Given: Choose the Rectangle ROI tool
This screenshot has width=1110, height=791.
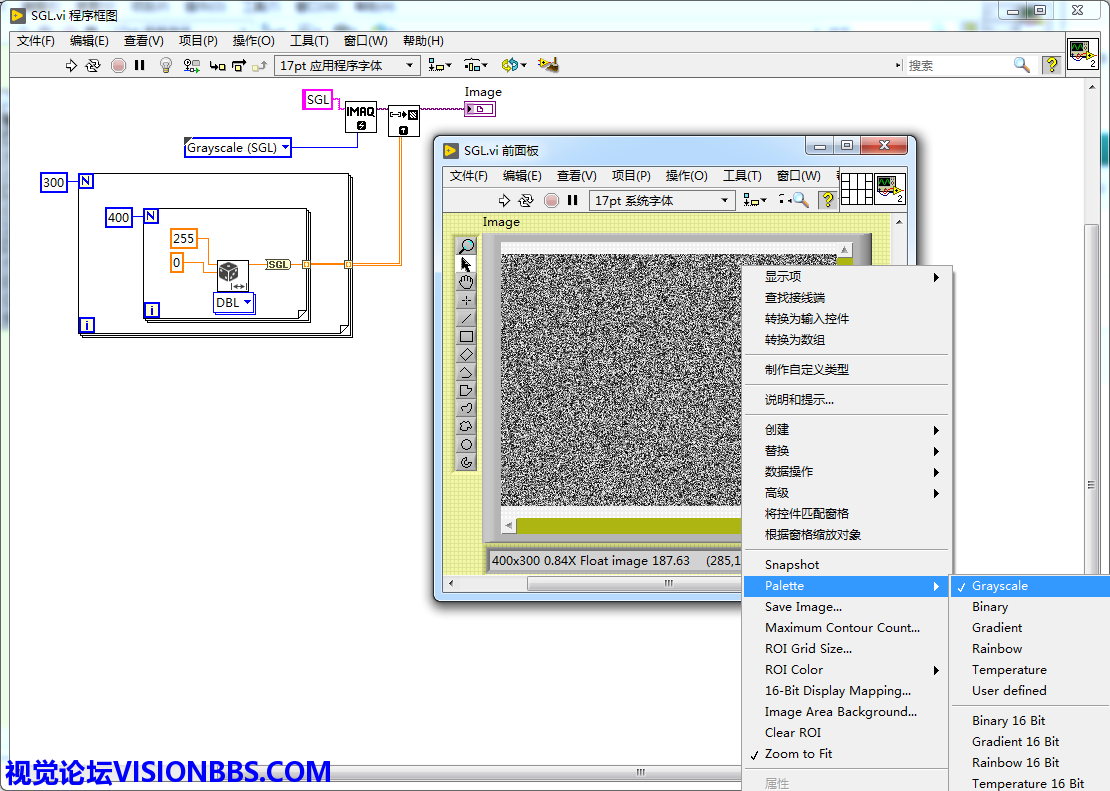Looking at the screenshot, I should point(466,337).
